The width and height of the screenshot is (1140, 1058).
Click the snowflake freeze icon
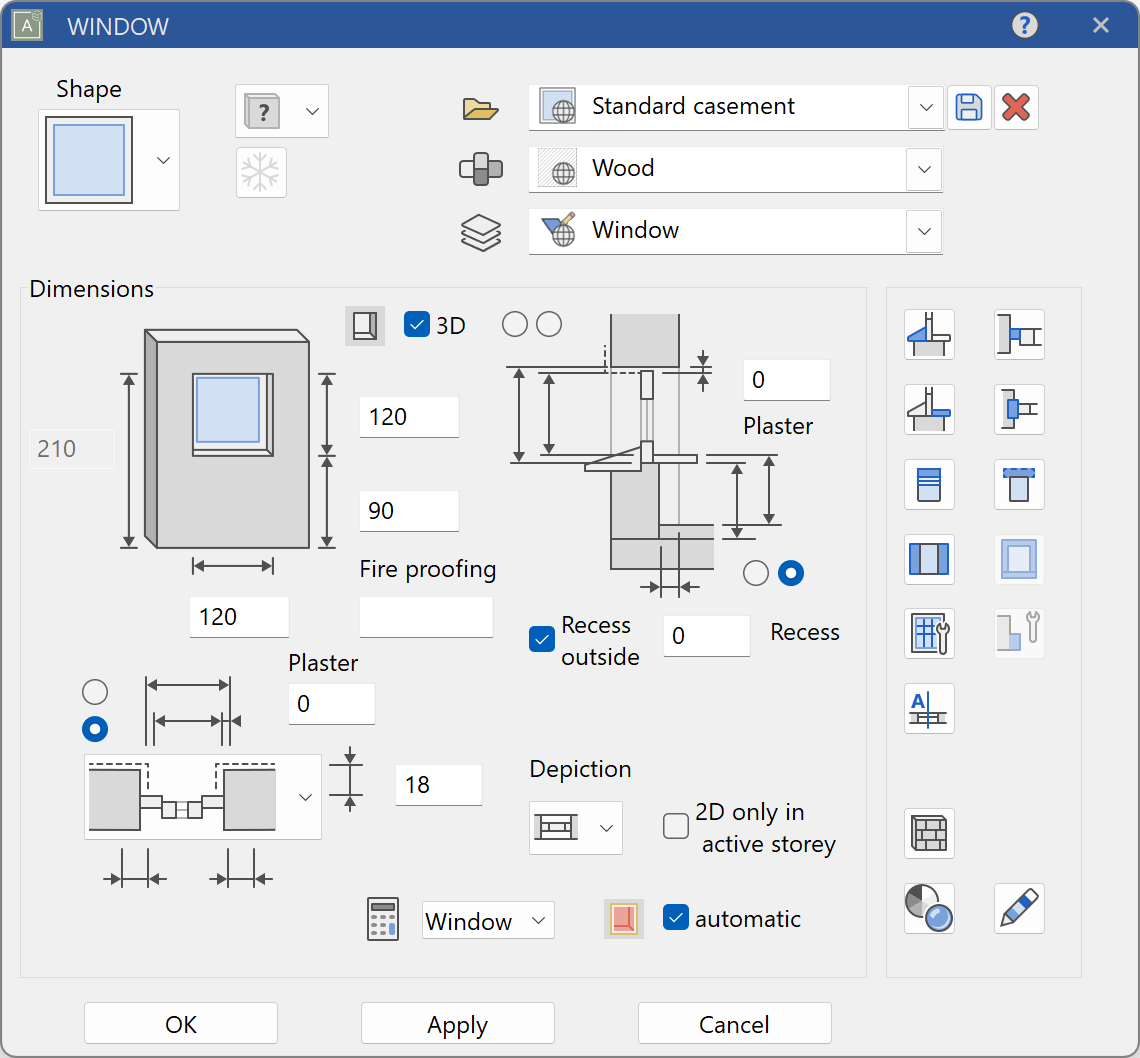pos(261,172)
